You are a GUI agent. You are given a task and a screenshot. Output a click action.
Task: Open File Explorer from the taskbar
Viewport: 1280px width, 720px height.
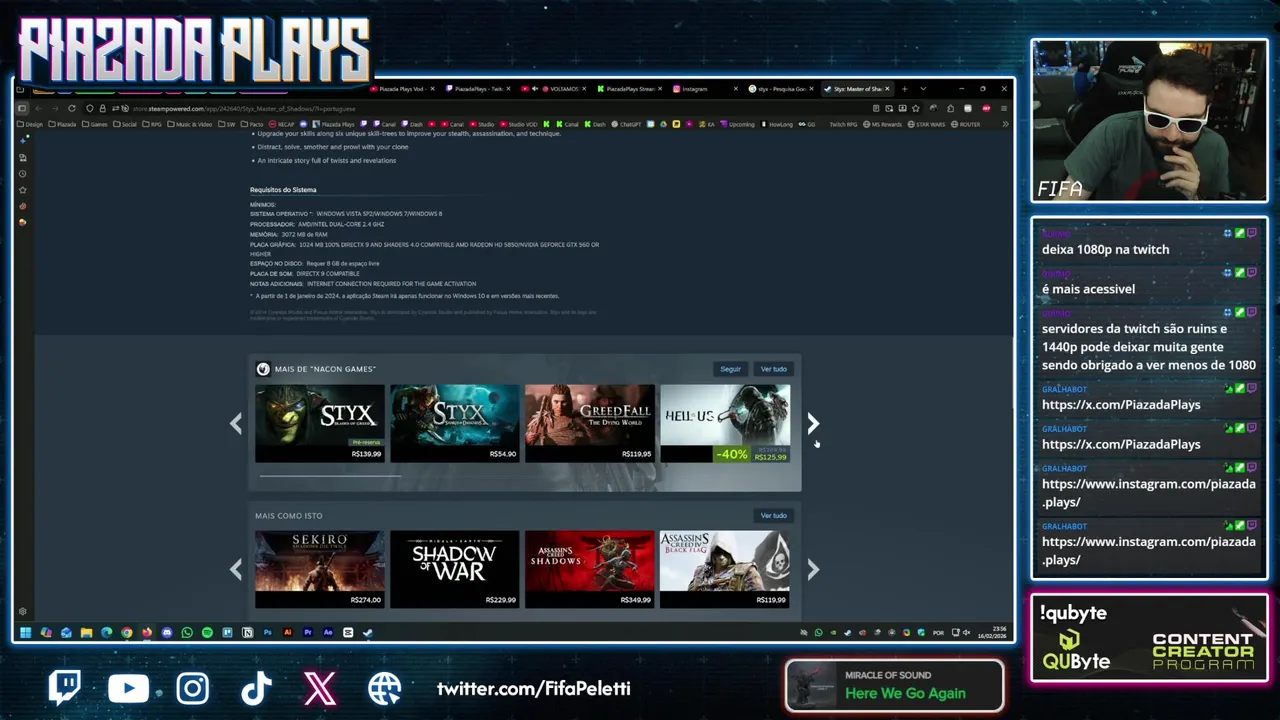(x=86, y=632)
